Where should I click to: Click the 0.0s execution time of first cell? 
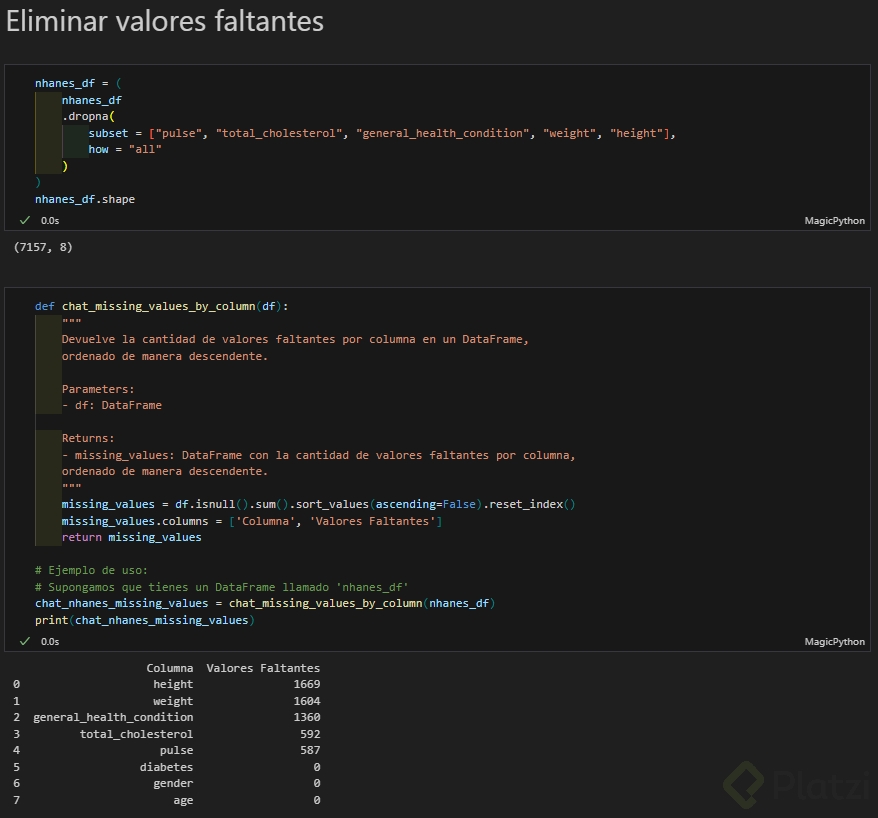(50, 220)
